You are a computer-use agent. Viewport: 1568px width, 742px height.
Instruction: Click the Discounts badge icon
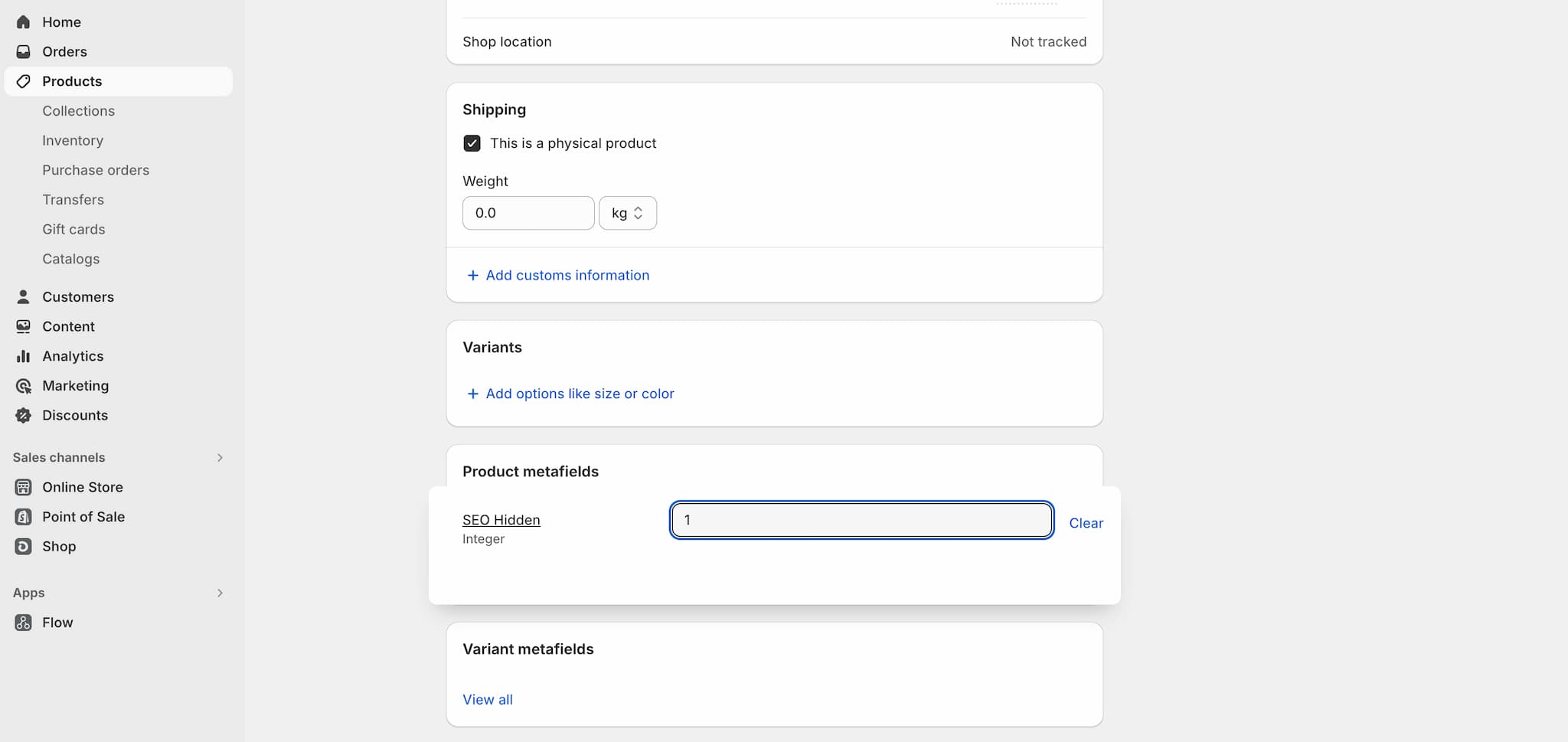coord(23,416)
